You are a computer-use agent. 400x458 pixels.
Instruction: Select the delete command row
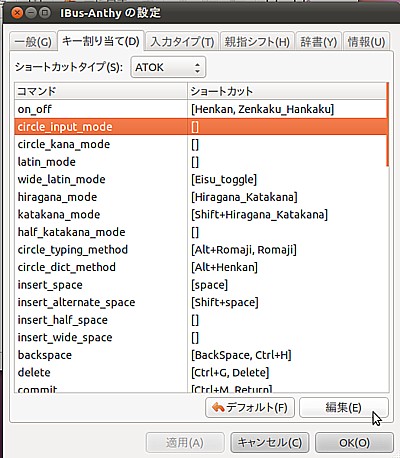point(200,372)
